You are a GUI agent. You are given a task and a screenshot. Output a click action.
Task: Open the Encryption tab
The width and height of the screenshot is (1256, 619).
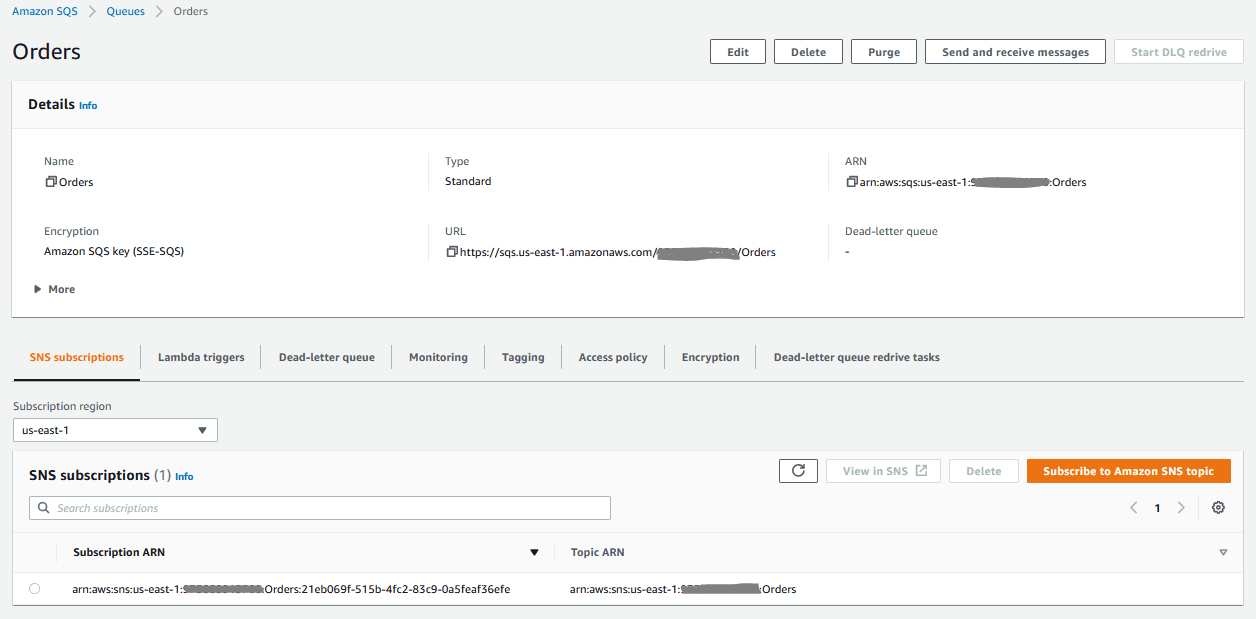point(711,357)
